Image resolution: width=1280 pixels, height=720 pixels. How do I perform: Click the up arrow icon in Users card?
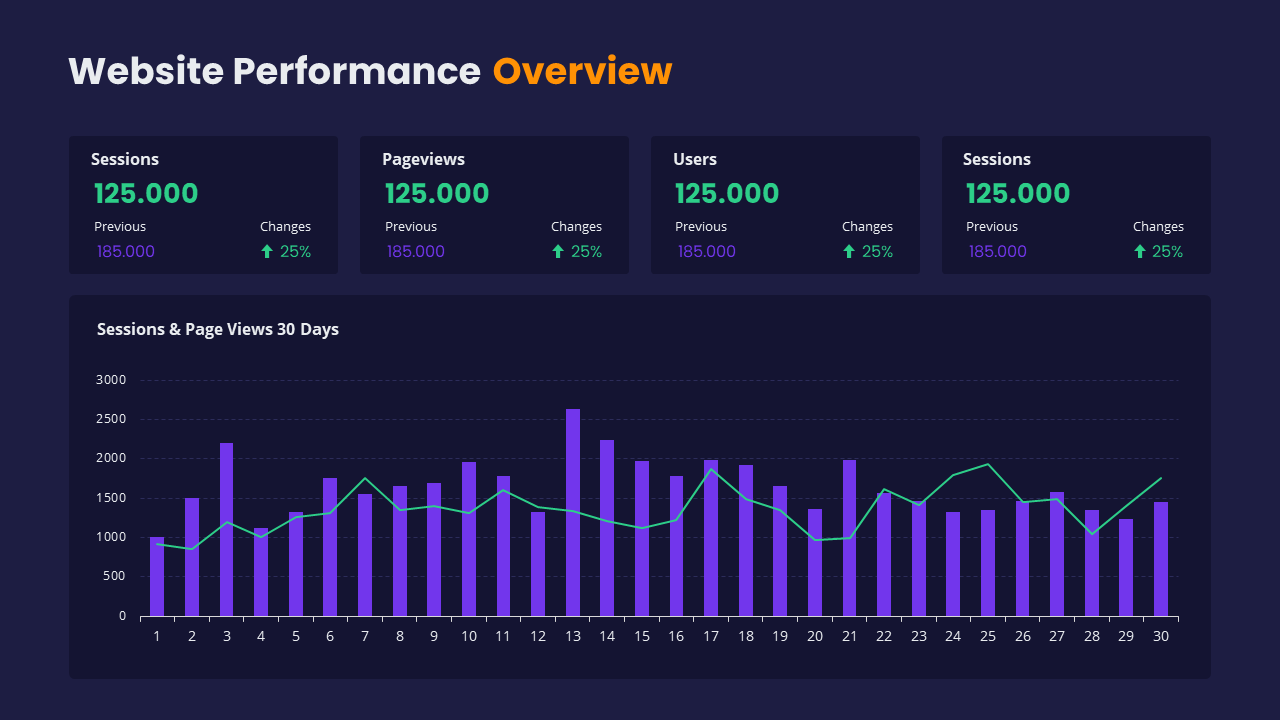click(x=850, y=251)
